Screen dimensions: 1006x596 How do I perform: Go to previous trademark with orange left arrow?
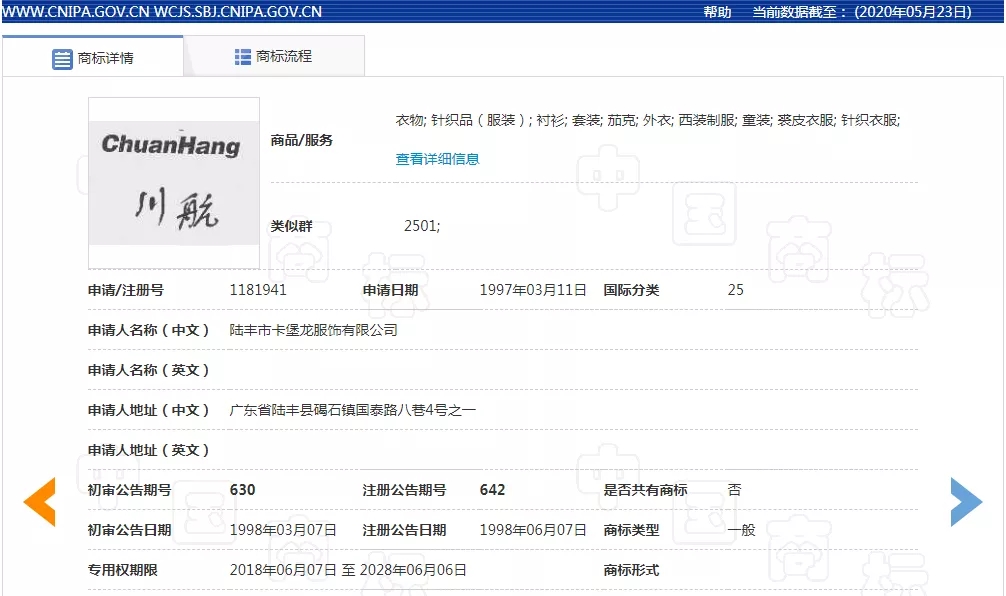tap(40, 502)
